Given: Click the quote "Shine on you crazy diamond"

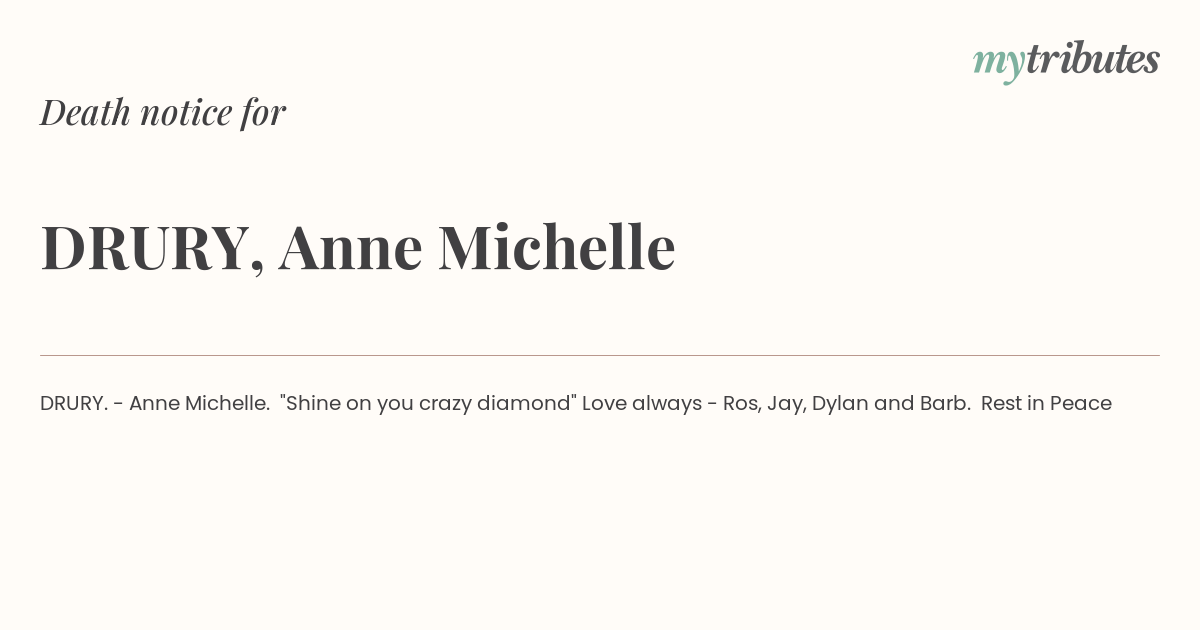Looking at the screenshot, I should coord(429,404).
